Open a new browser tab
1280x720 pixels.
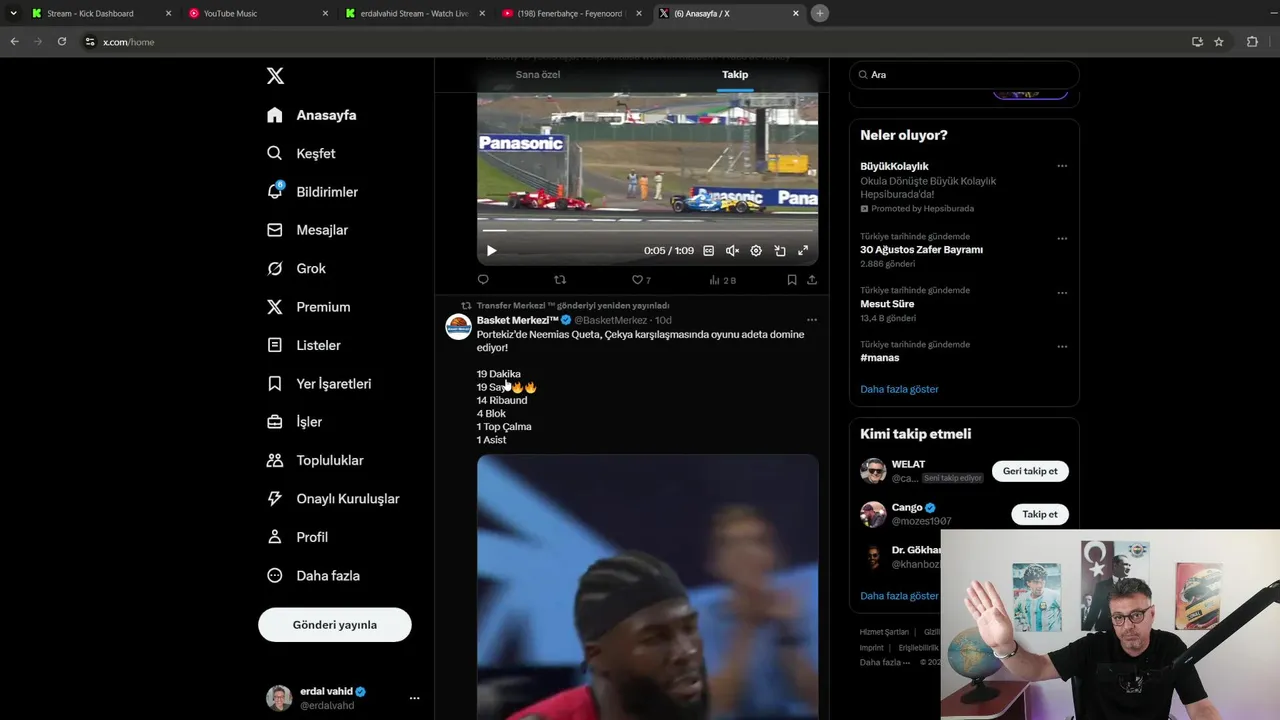coord(820,14)
